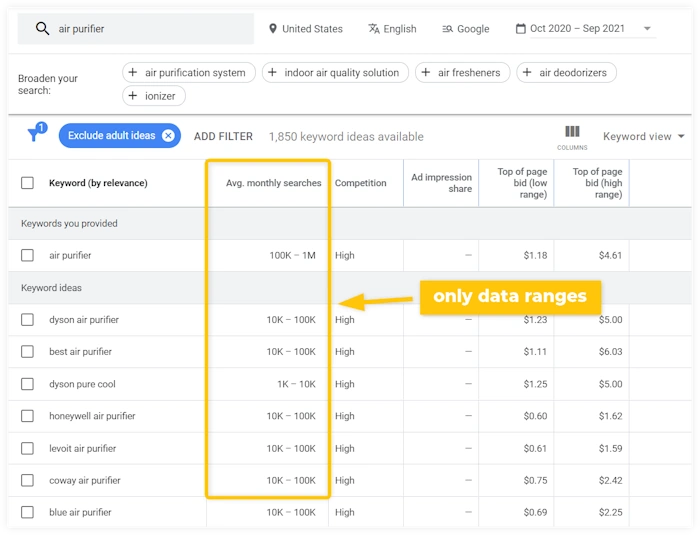Click the 1K – 10K search volume
The image size is (700, 535).
(296, 384)
